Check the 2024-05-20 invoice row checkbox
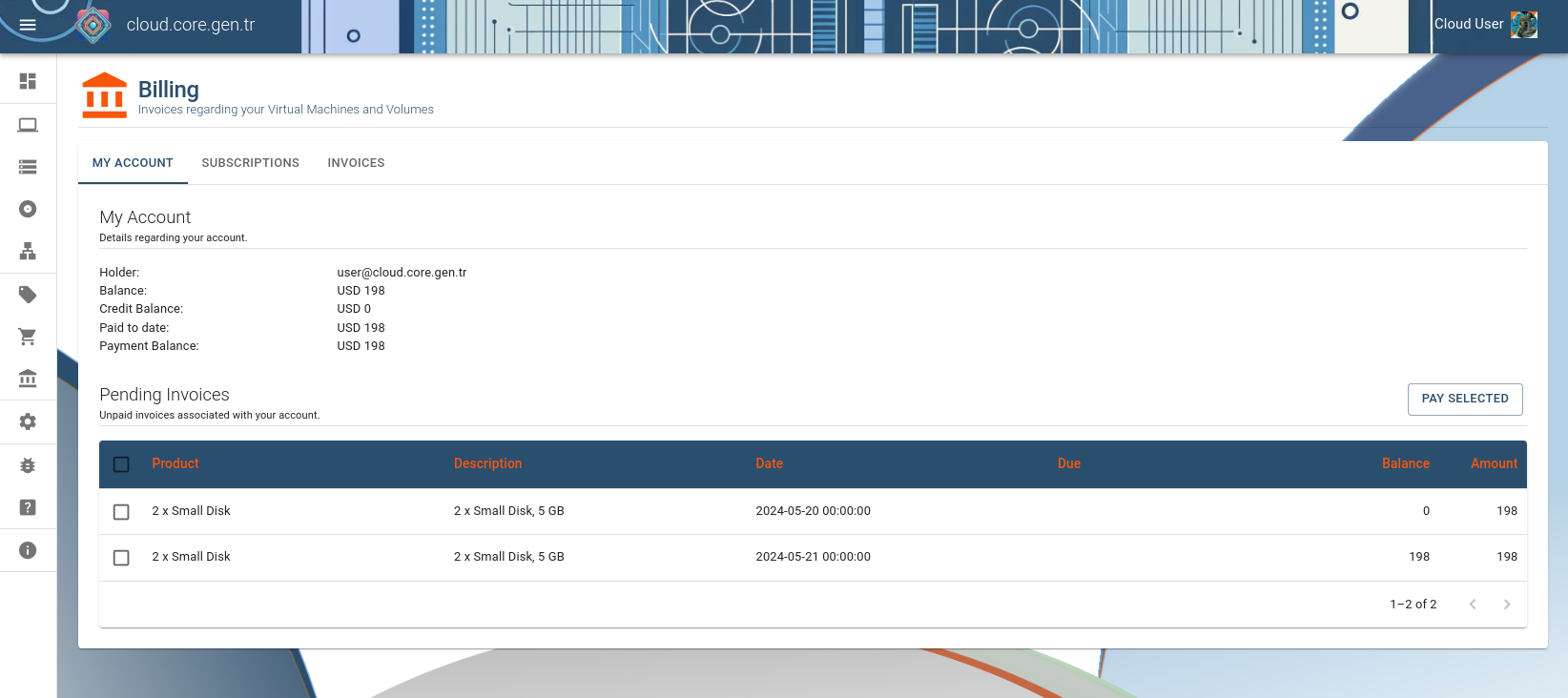Image resolution: width=1568 pixels, height=698 pixels. (x=121, y=512)
